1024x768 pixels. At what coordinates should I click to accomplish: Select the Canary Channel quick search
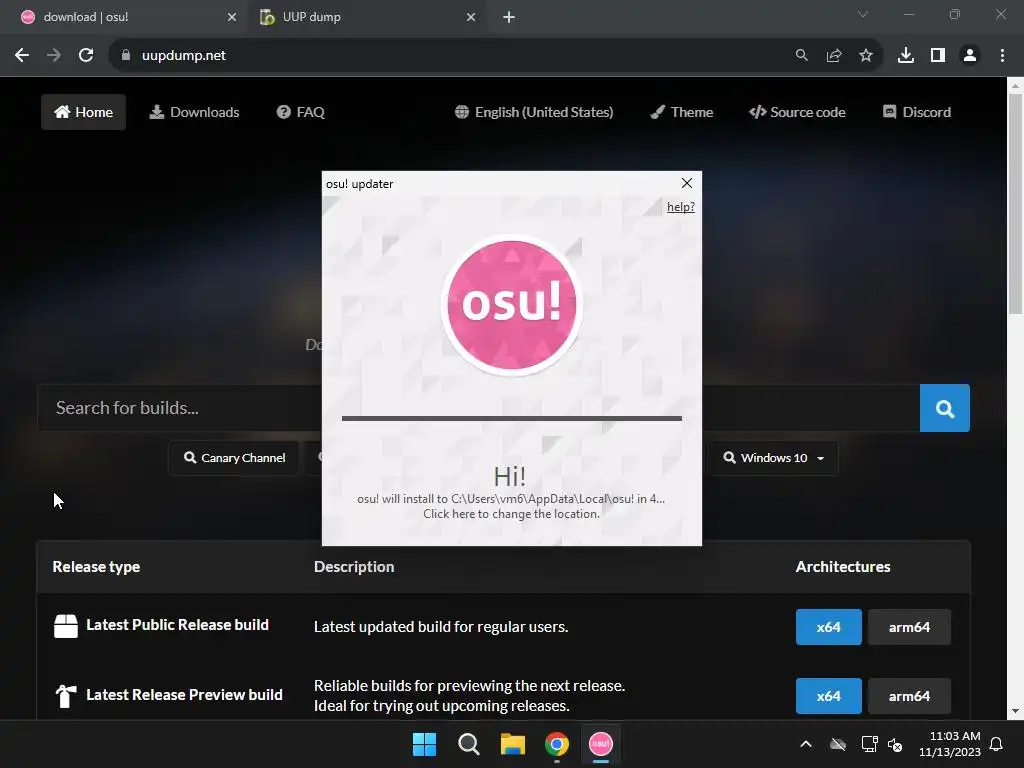click(234, 458)
